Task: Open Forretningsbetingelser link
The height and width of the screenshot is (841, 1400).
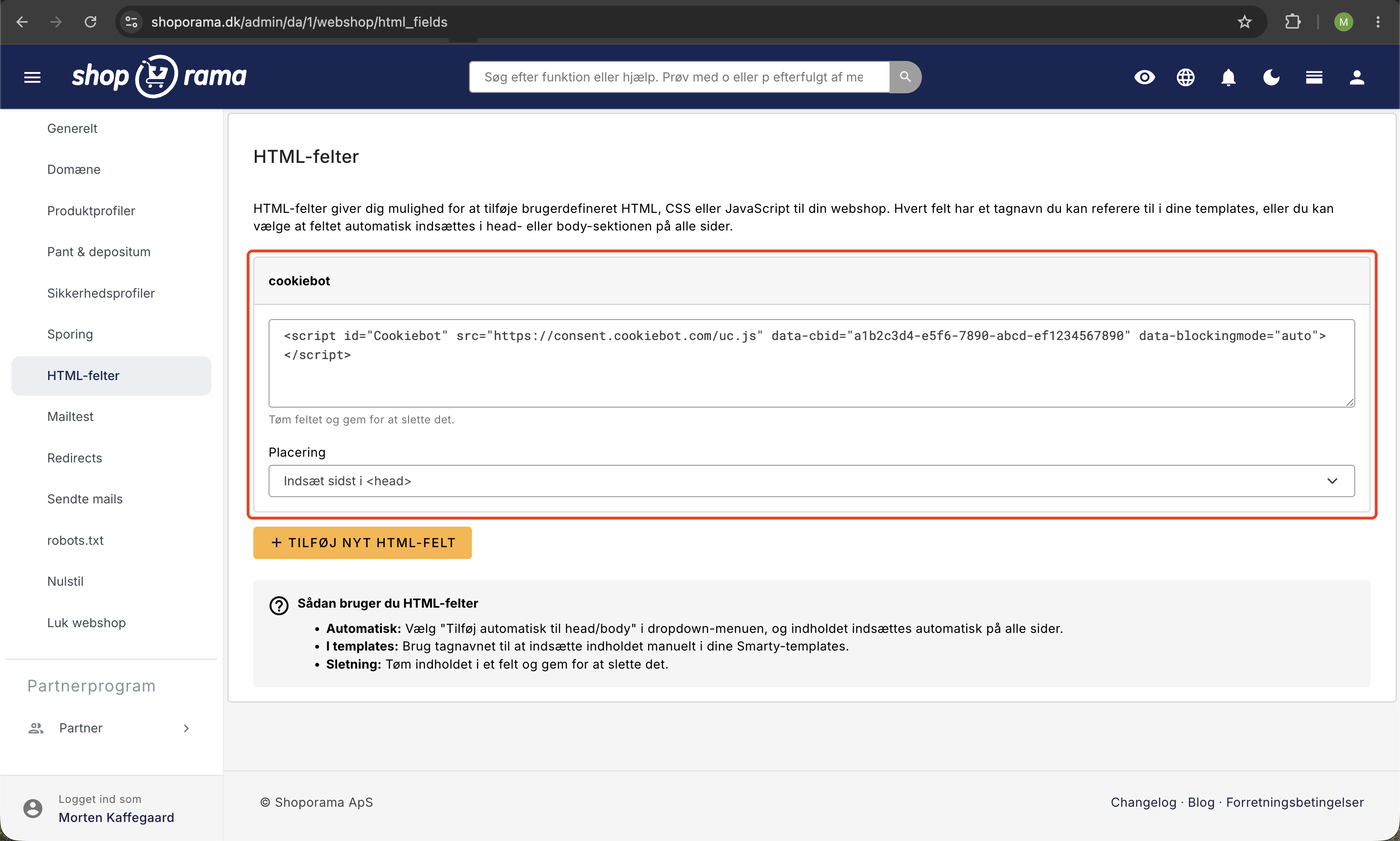Action: (x=1295, y=802)
